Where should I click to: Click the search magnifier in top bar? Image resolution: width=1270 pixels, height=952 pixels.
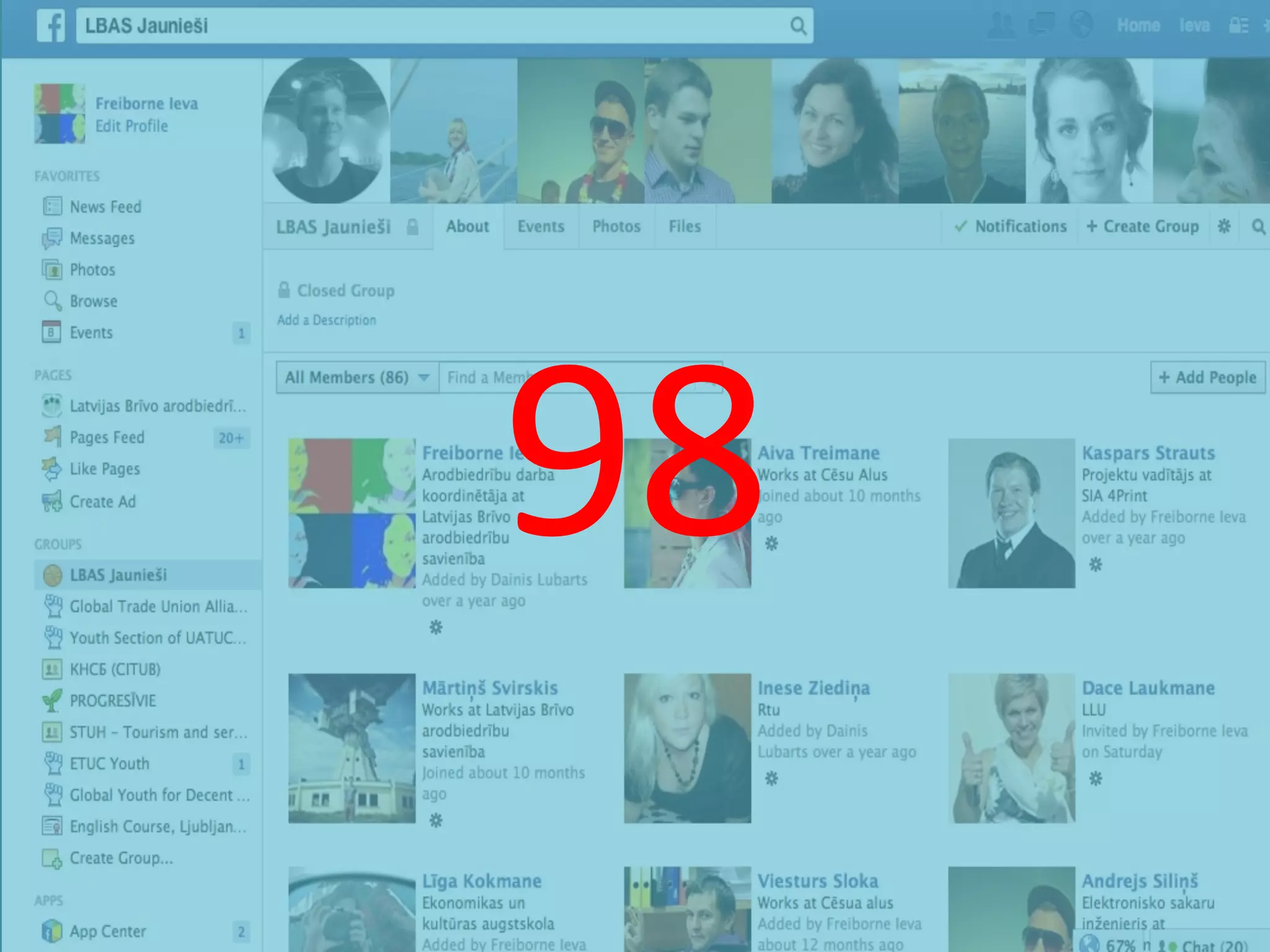[798, 25]
